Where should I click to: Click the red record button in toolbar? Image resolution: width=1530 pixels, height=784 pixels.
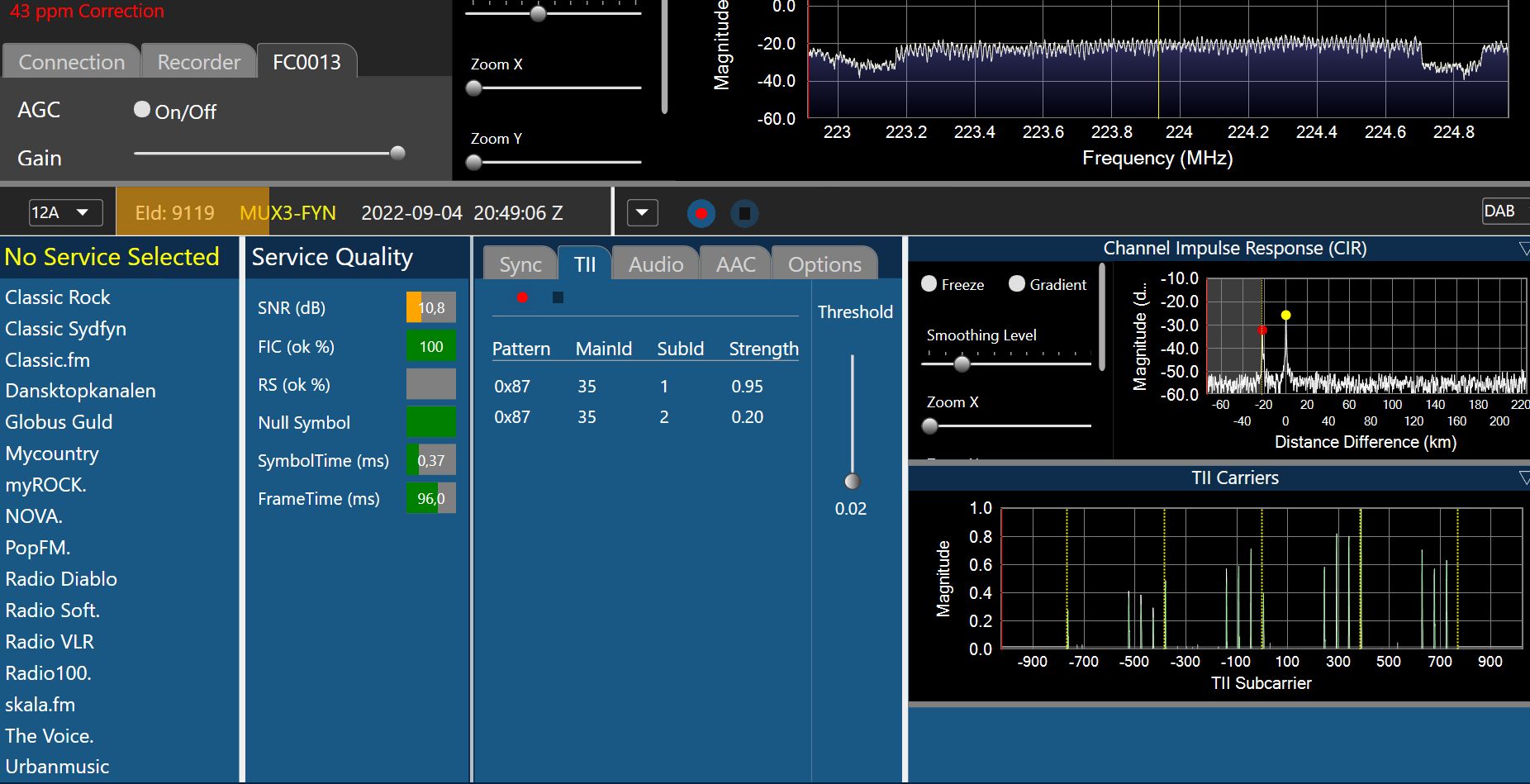pyautogui.click(x=701, y=213)
